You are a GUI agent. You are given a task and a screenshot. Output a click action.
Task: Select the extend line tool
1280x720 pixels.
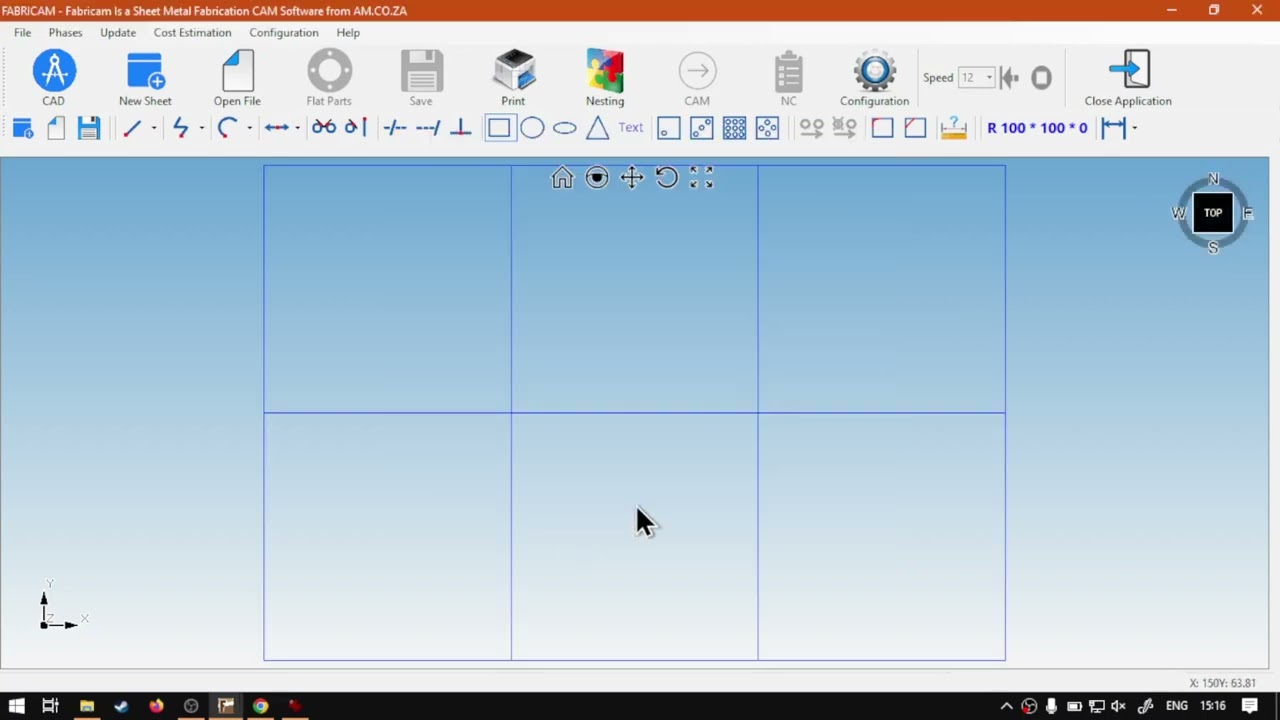[x=428, y=128]
